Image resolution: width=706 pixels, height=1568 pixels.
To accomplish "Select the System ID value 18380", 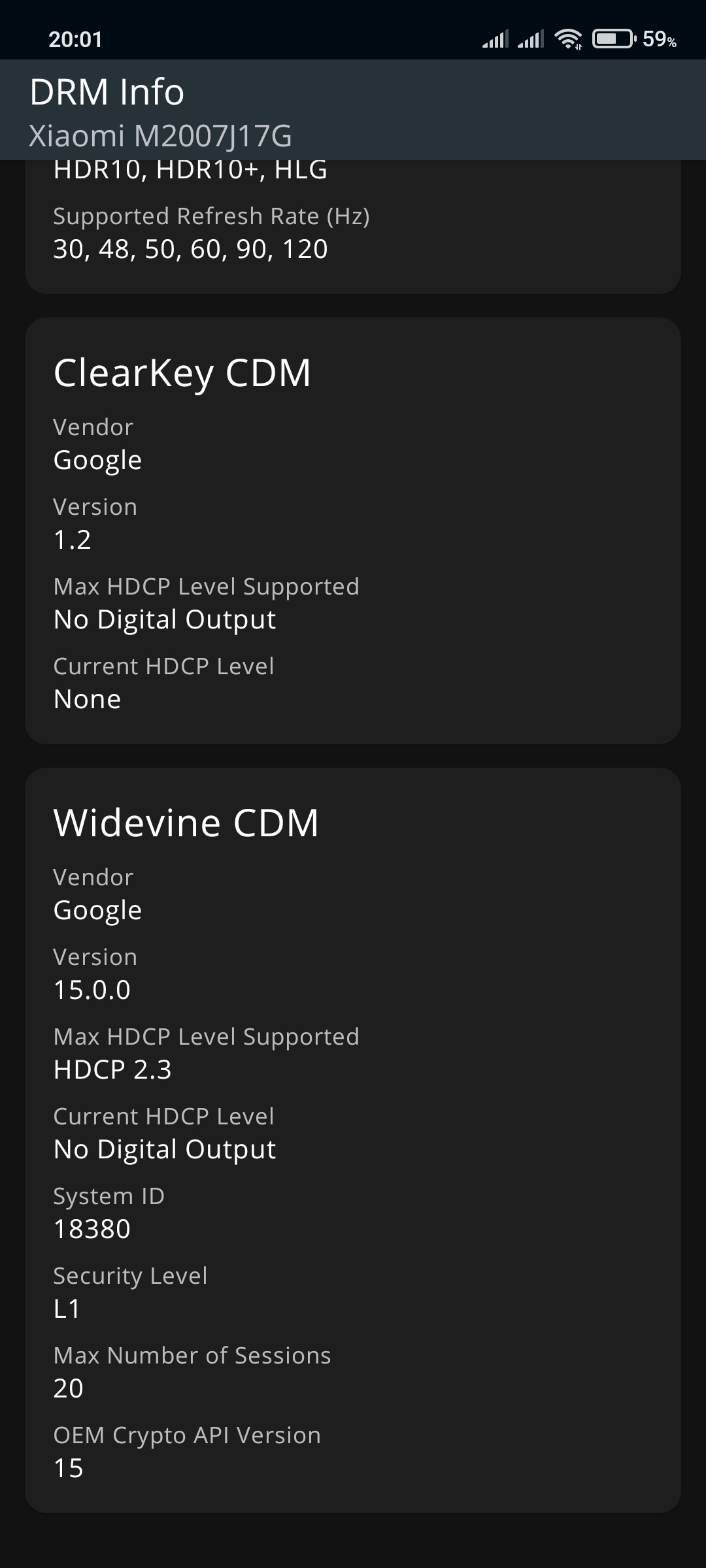I will click(x=92, y=1229).
